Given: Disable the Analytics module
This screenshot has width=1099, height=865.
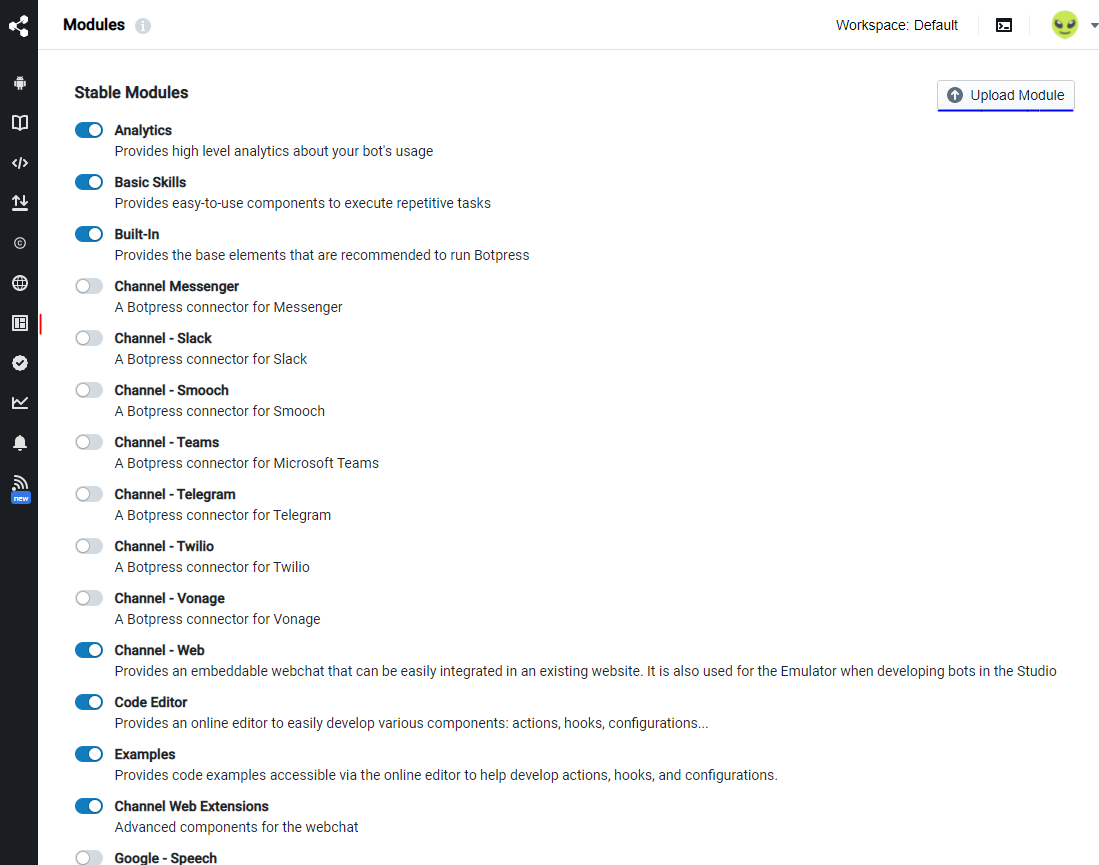Looking at the screenshot, I should [89, 130].
